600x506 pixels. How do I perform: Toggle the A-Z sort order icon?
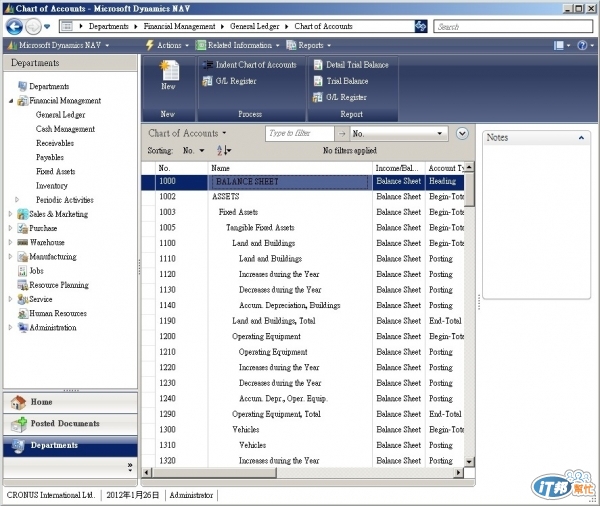[224, 150]
